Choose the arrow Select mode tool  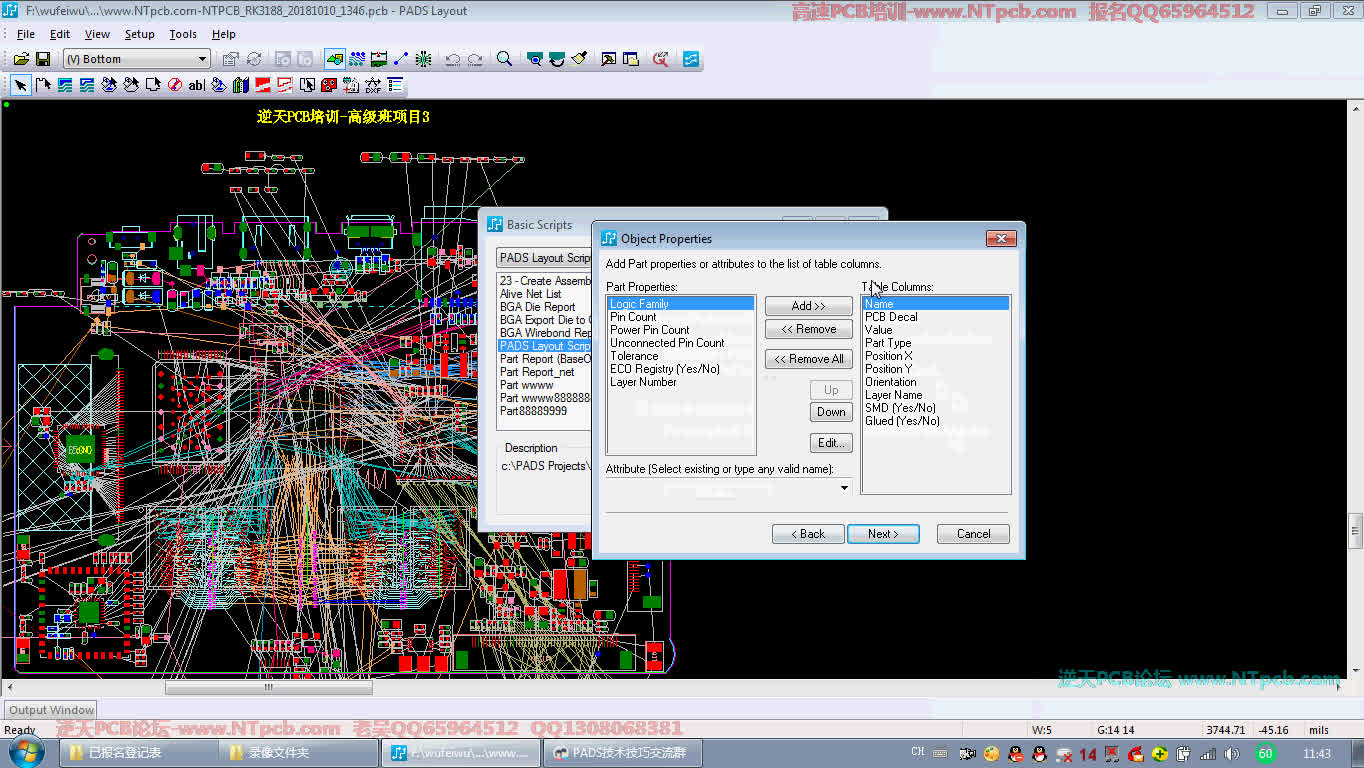pyautogui.click(x=21, y=85)
